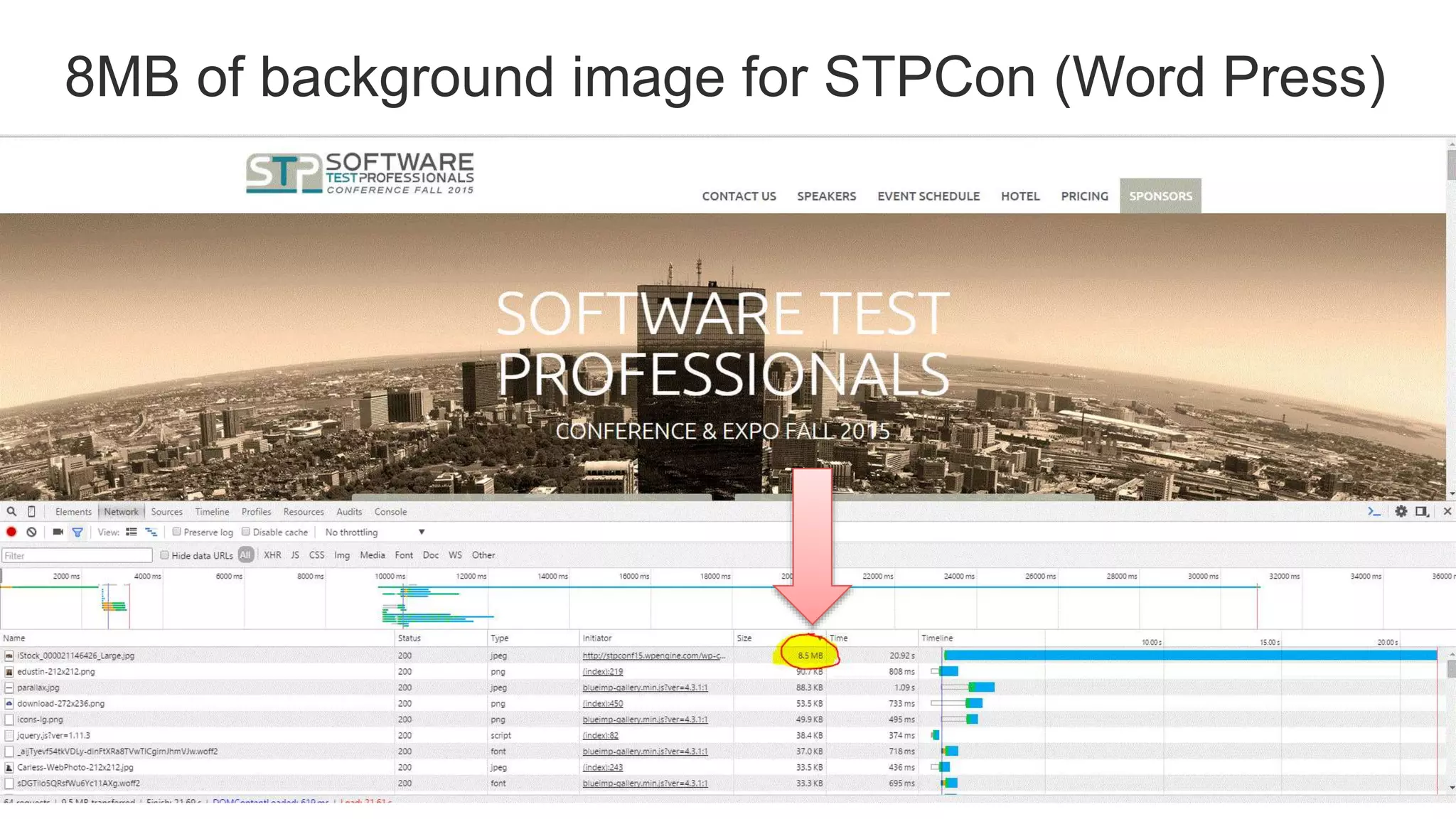This screenshot has width=1456, height=819.
Task: Check the Hide data URLs checkbox
Action: coord(164,555)
